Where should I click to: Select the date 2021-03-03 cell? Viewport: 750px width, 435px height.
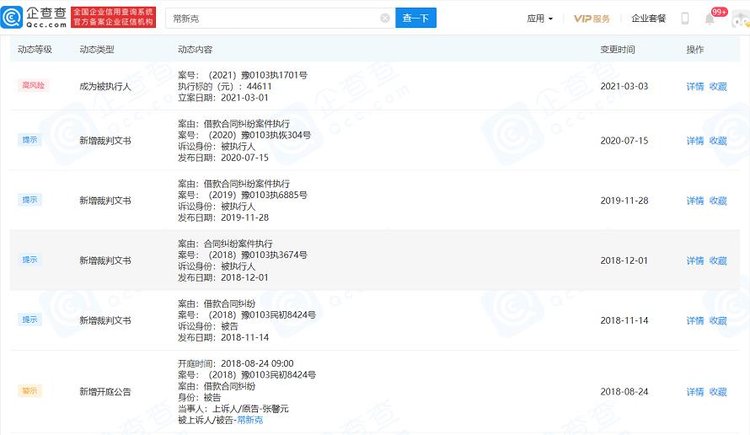[x=624, y=86]
